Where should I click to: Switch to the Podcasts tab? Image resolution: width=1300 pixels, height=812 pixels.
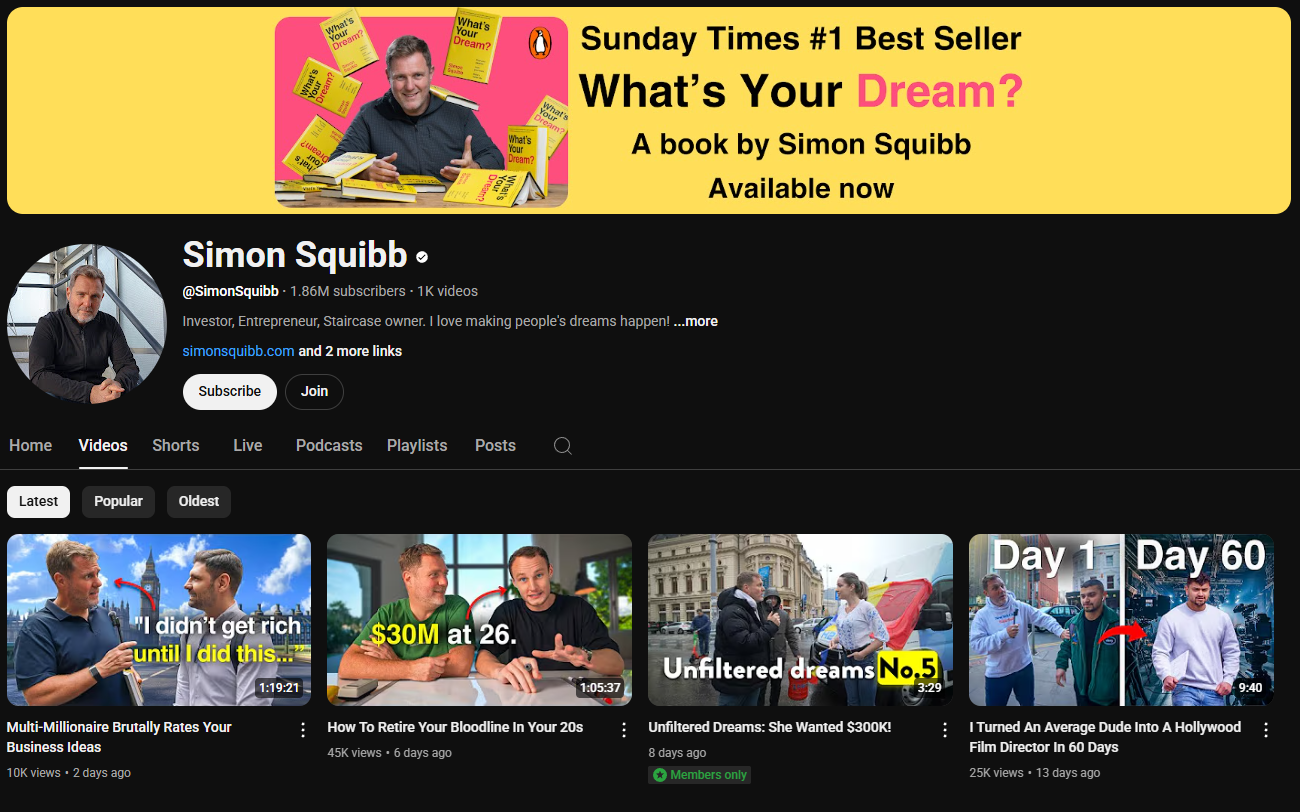[329, 446]
